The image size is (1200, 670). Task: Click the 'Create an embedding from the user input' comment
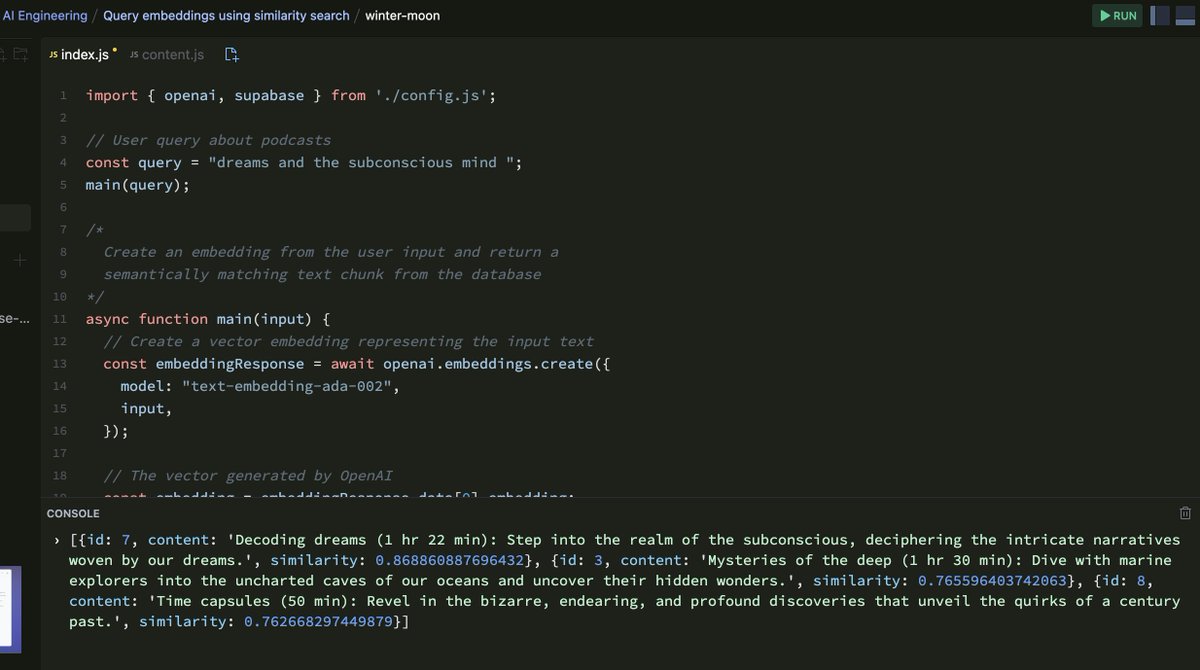331,252
